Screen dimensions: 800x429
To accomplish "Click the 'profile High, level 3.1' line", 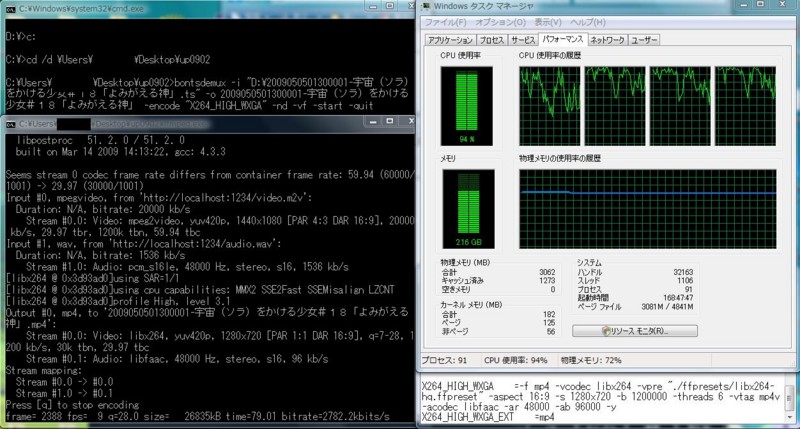I will coord(118,301).
